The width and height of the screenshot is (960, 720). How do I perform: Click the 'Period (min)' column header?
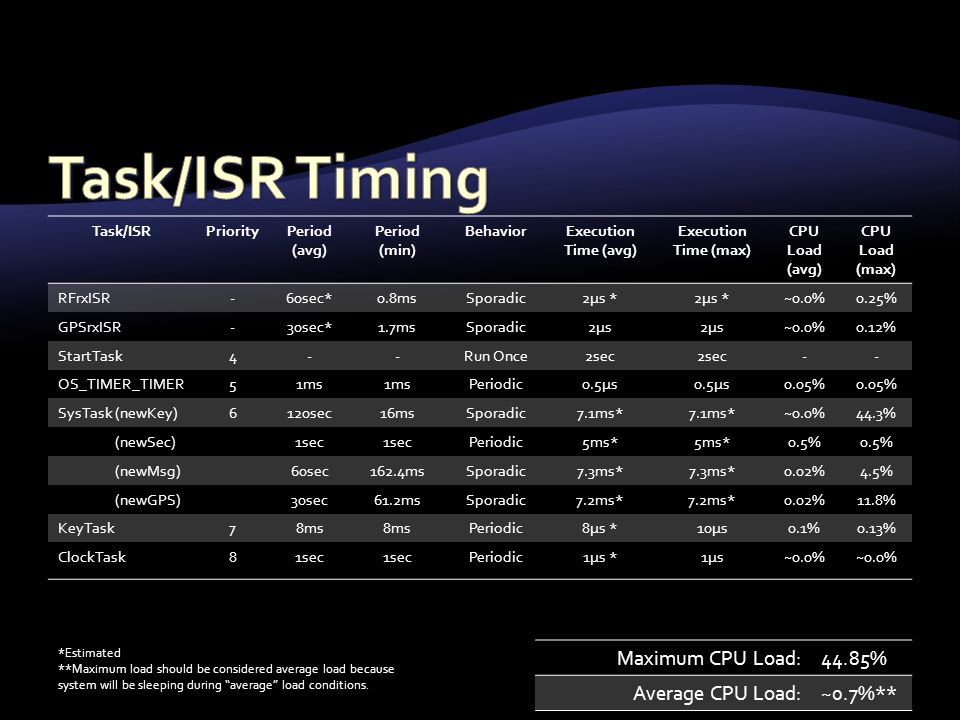[x=397, y=241]
